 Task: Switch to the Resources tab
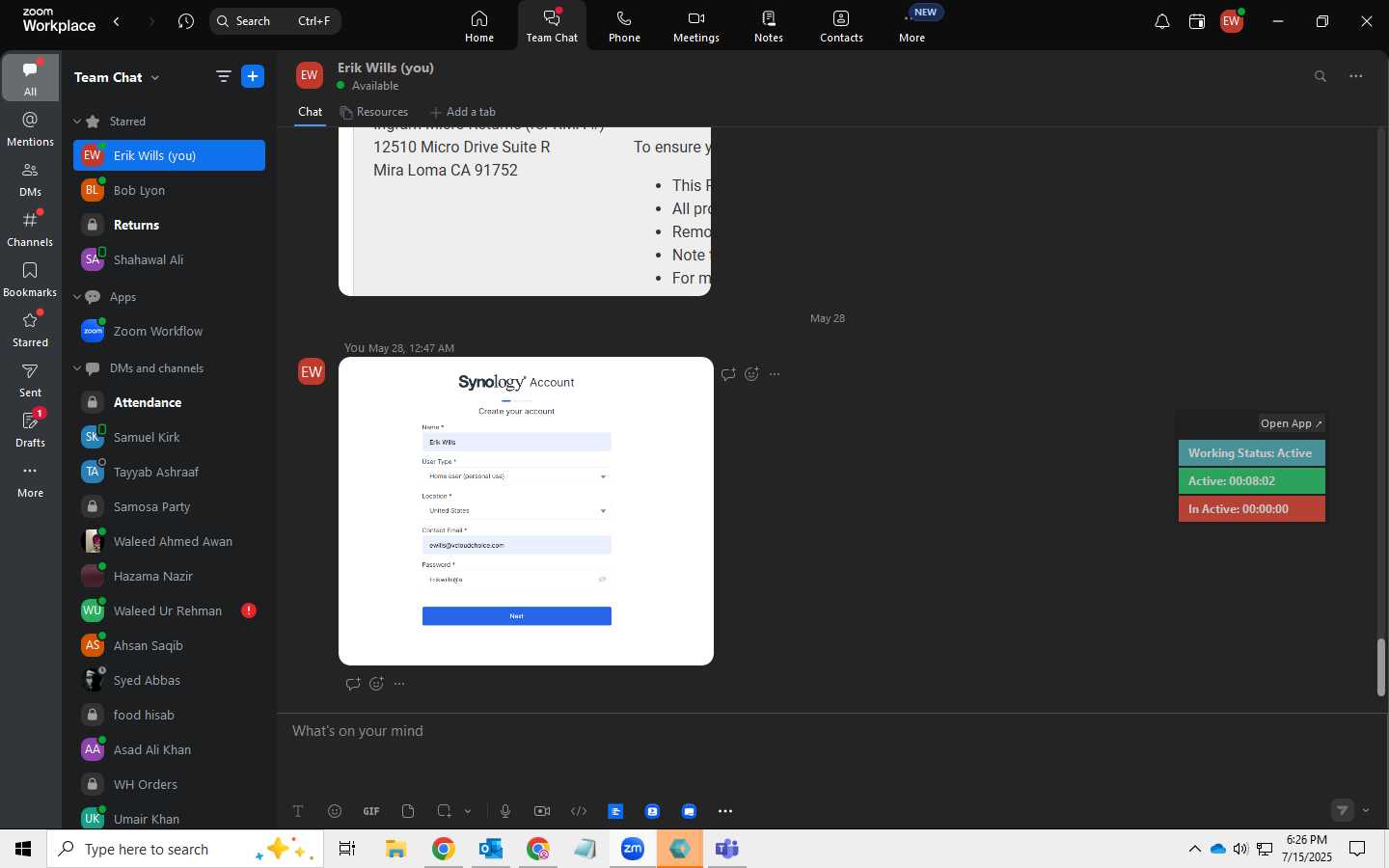click(x=374, y=112)
